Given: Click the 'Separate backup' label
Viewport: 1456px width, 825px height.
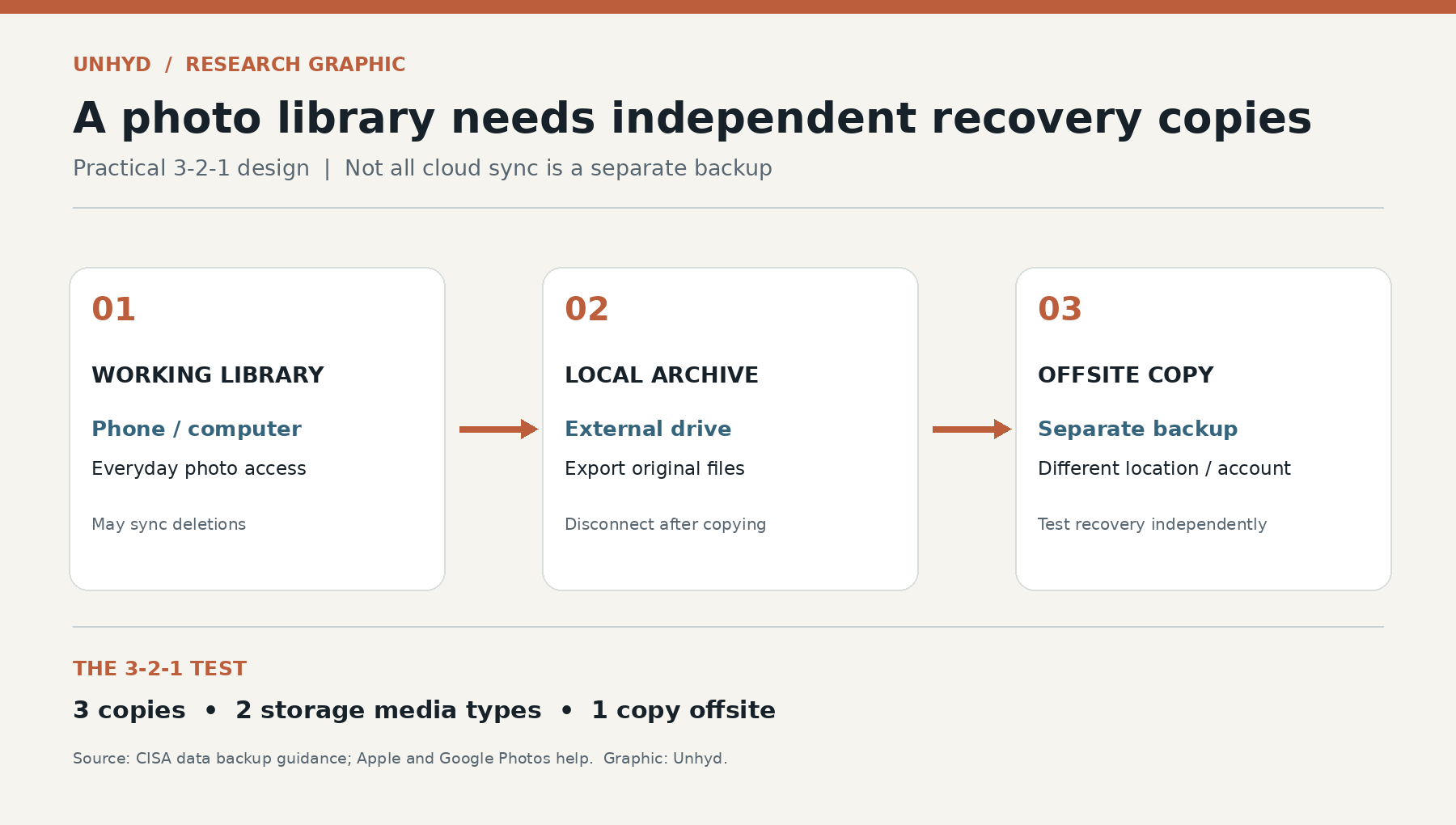Looking at the screenshot, I should [x=1137, y=429].
